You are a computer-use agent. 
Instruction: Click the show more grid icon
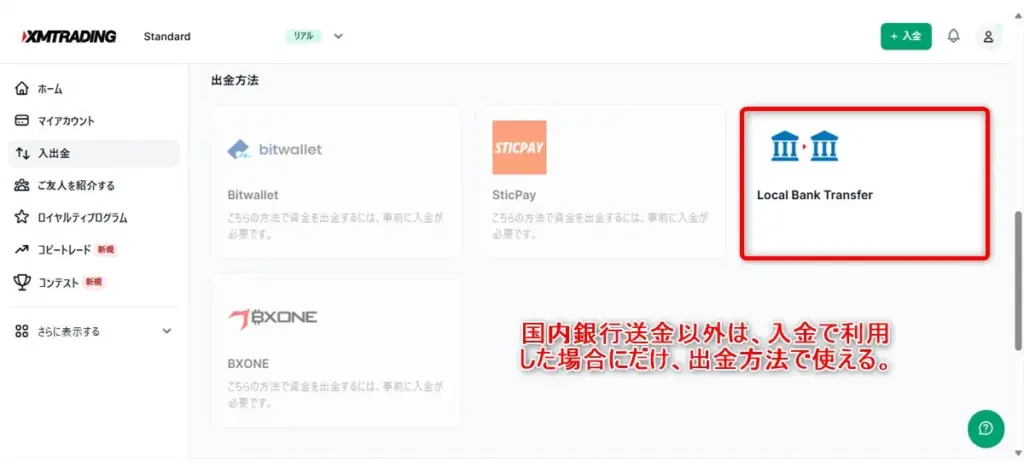tap(22, 331)
